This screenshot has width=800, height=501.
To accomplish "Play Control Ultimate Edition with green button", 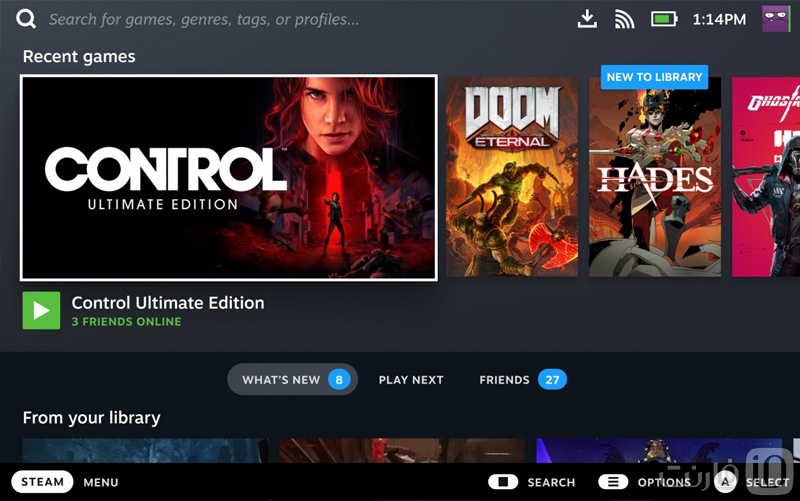I will click(41, 310).
